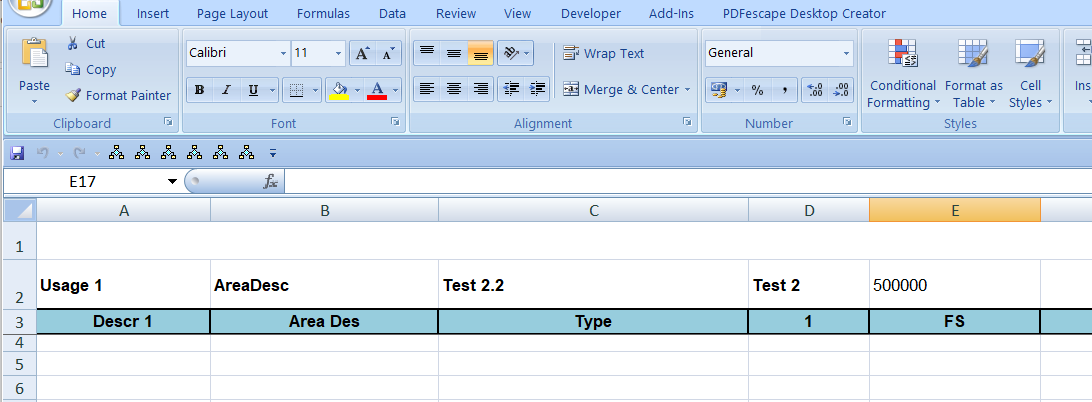
Task: Click the Cut scissors icon
Action: click(x=73, y=44)
